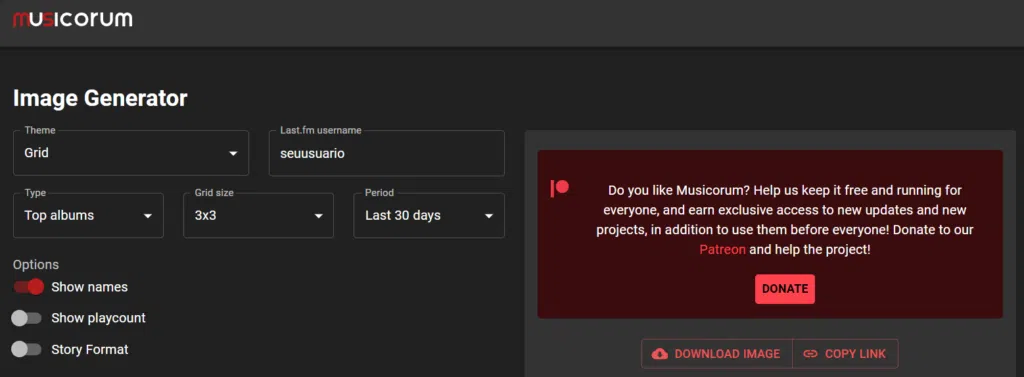Click the DOWNLOAD IMAGE button
The image size is (1024, 377).
[717, 353]
